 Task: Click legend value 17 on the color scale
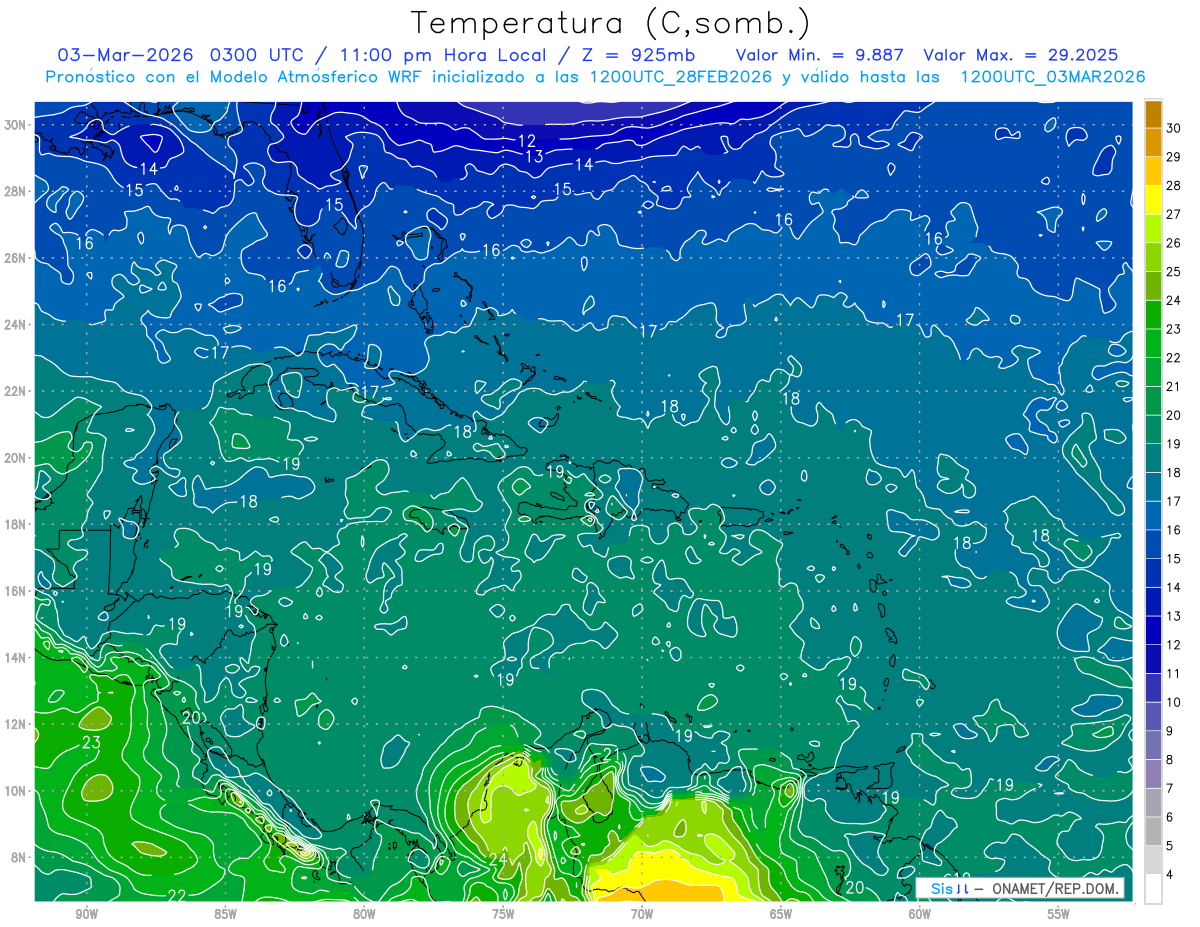click(x=1174, y=501)
